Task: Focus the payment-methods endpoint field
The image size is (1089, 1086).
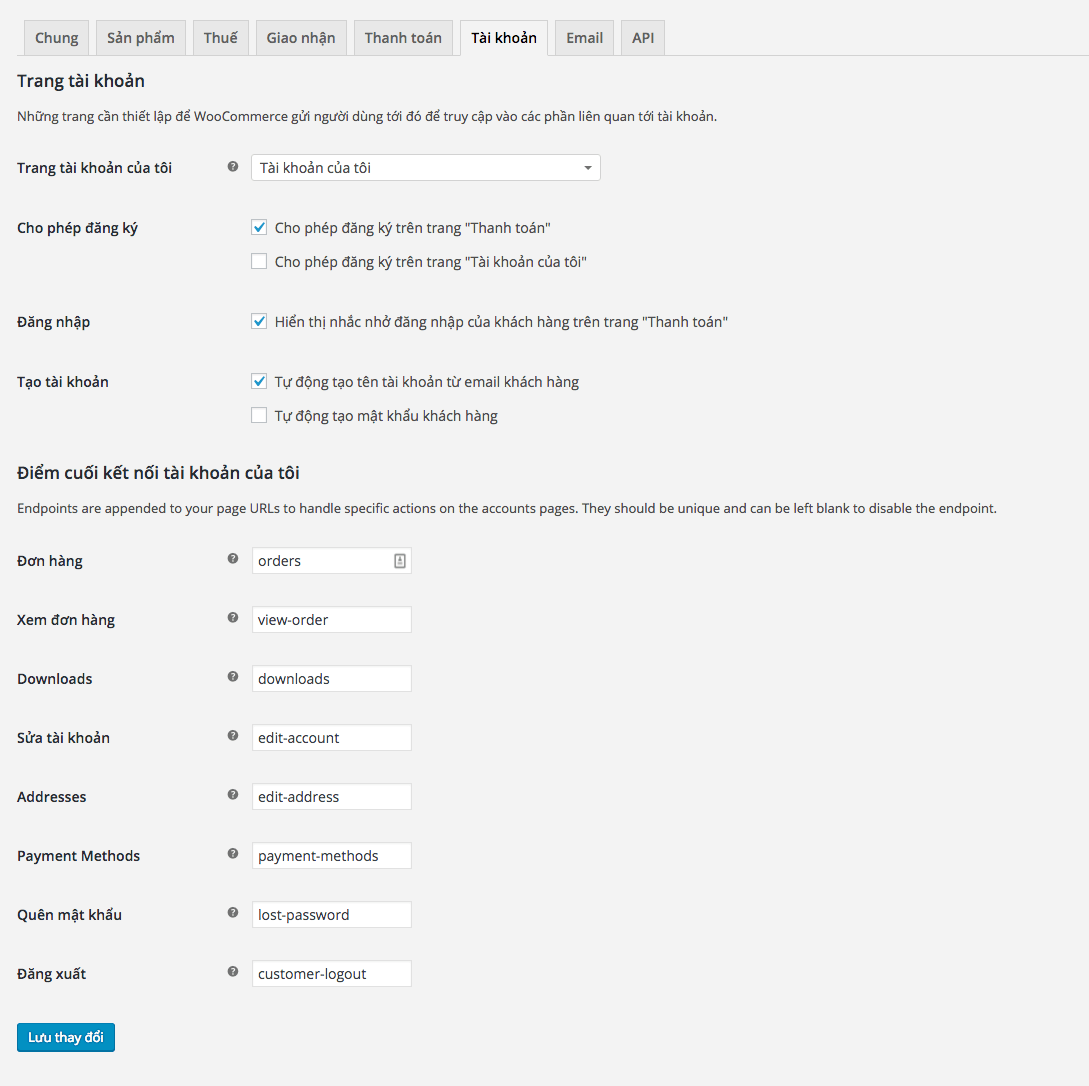Action: click(x=332, y=855)
